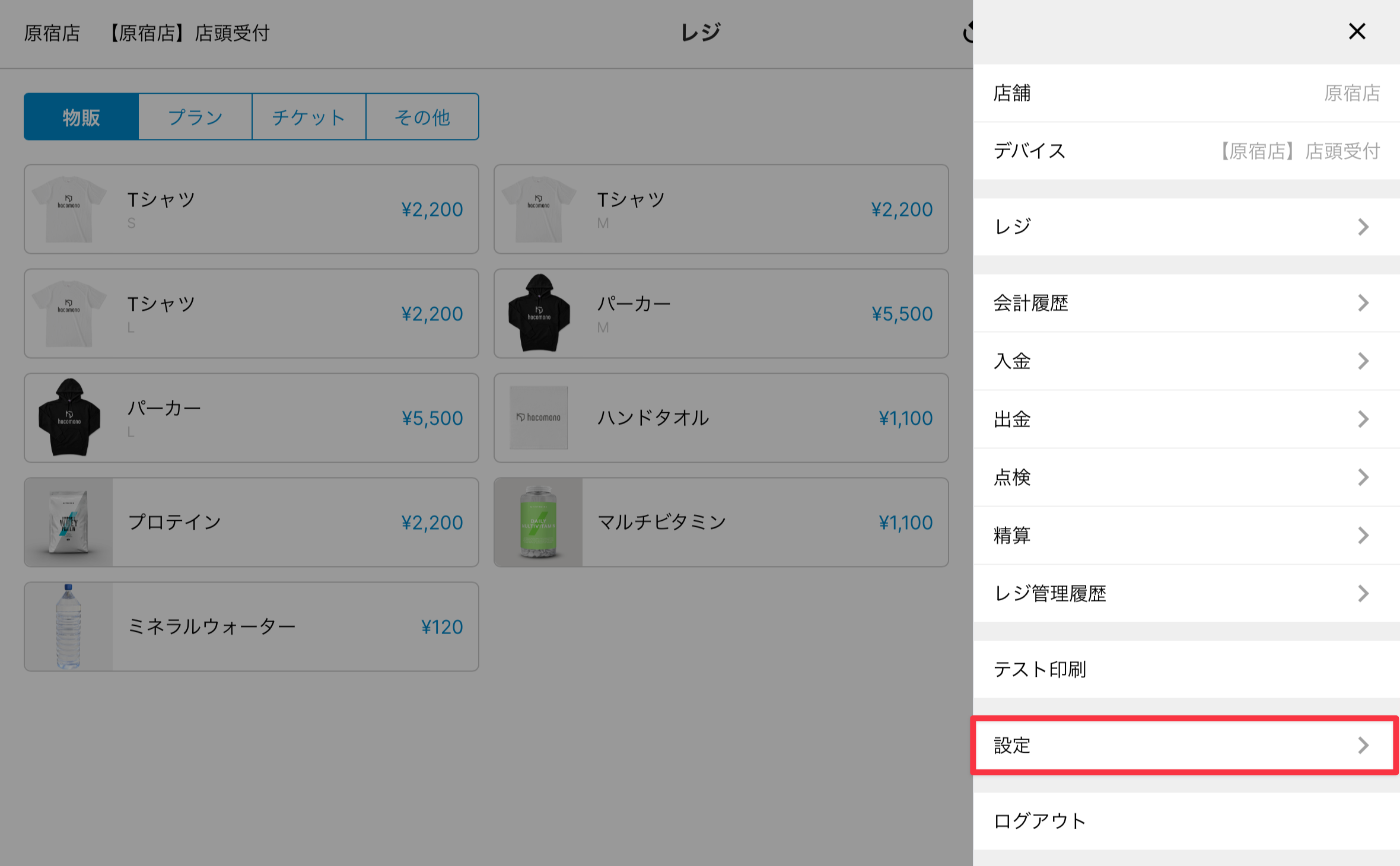Select the black パーカー L hoodie thumbnail
The width and height of the screenshot is (1400, 866).
tap(69, 418)
